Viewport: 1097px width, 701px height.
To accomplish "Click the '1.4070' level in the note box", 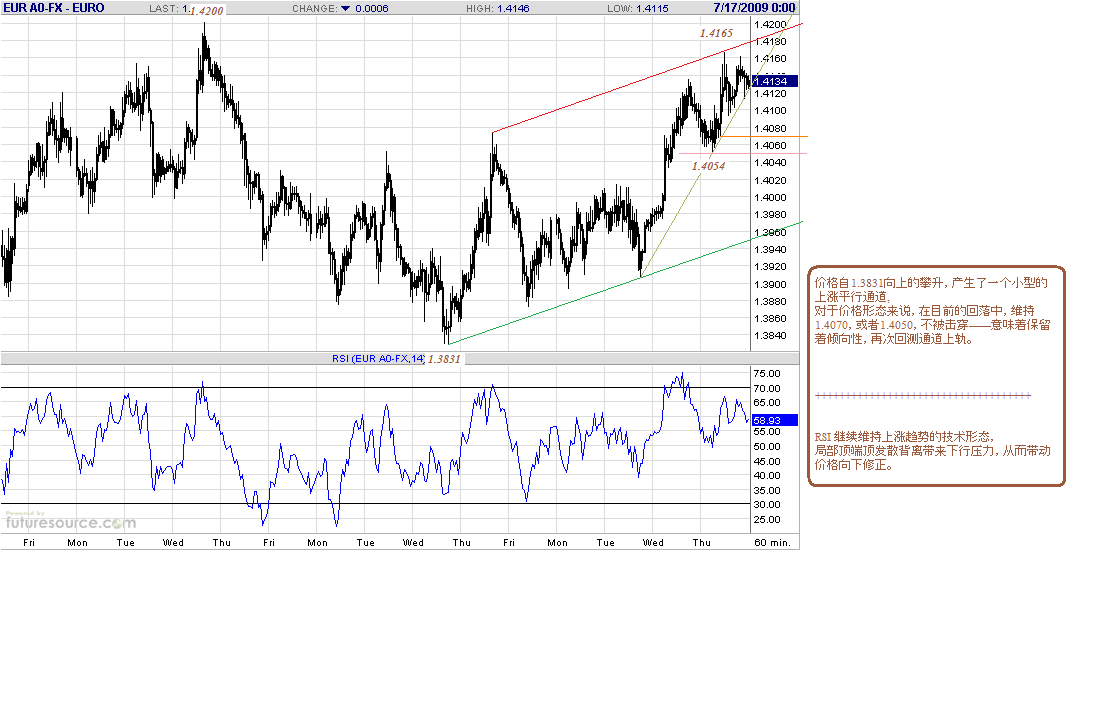I will point(830,325).
